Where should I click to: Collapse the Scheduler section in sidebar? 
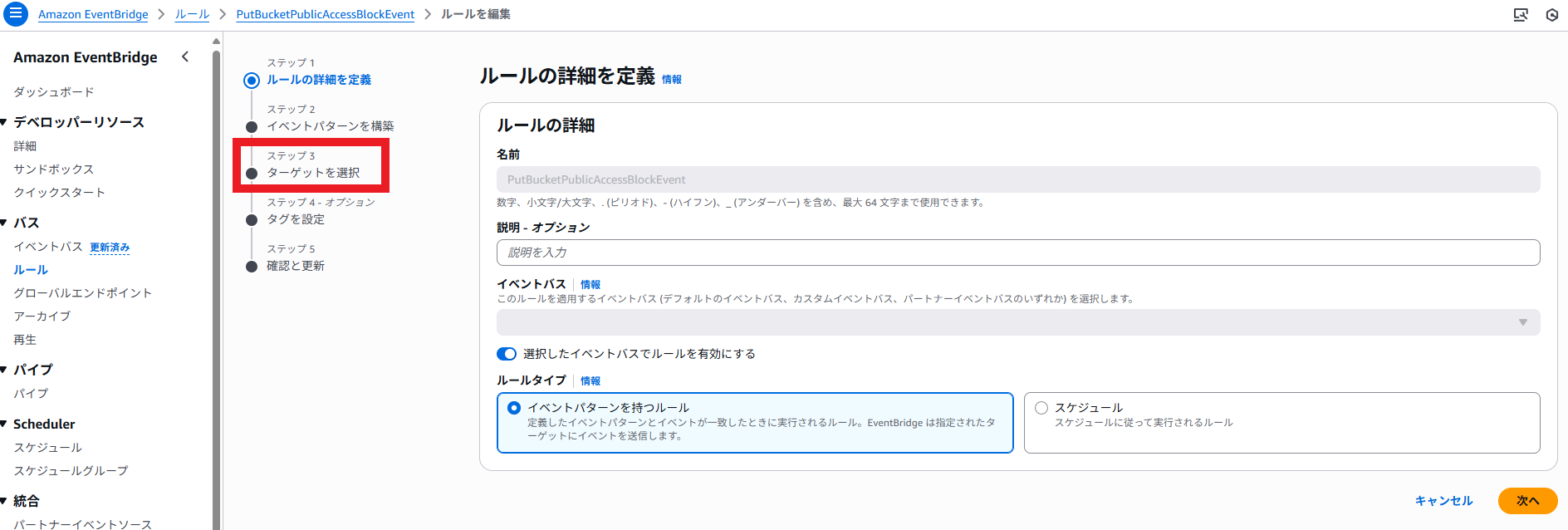[x=5, y=424]
